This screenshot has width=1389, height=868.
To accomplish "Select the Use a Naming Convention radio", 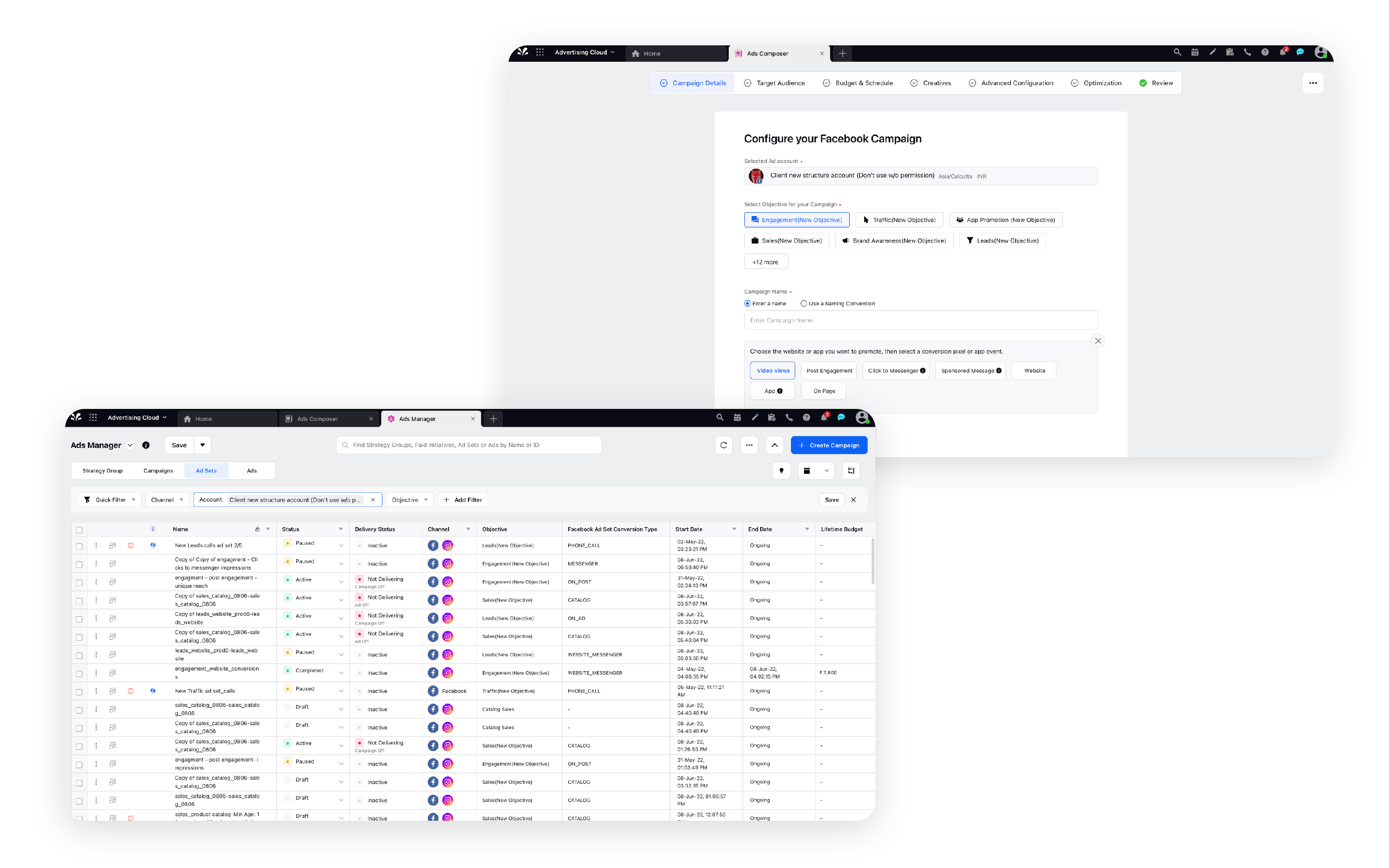I will pyautogui.click(x=803, y=304).
